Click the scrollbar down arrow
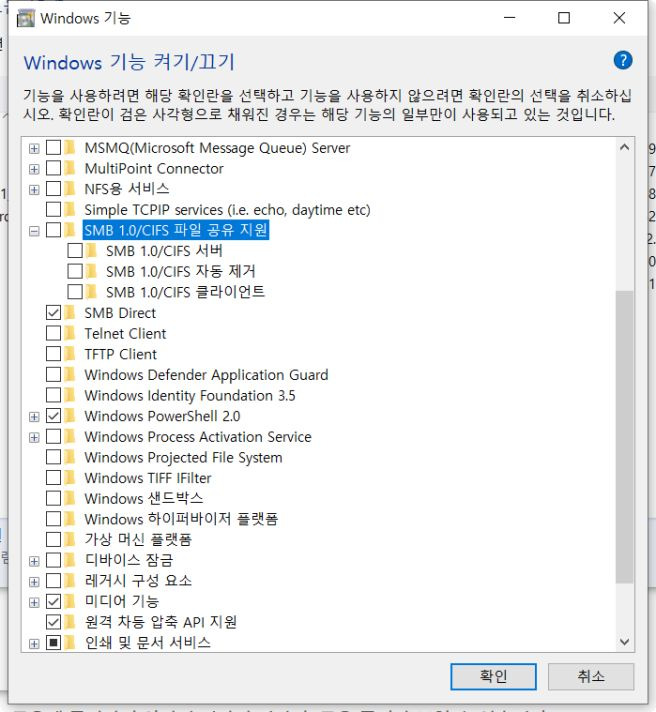 [624, 642]
